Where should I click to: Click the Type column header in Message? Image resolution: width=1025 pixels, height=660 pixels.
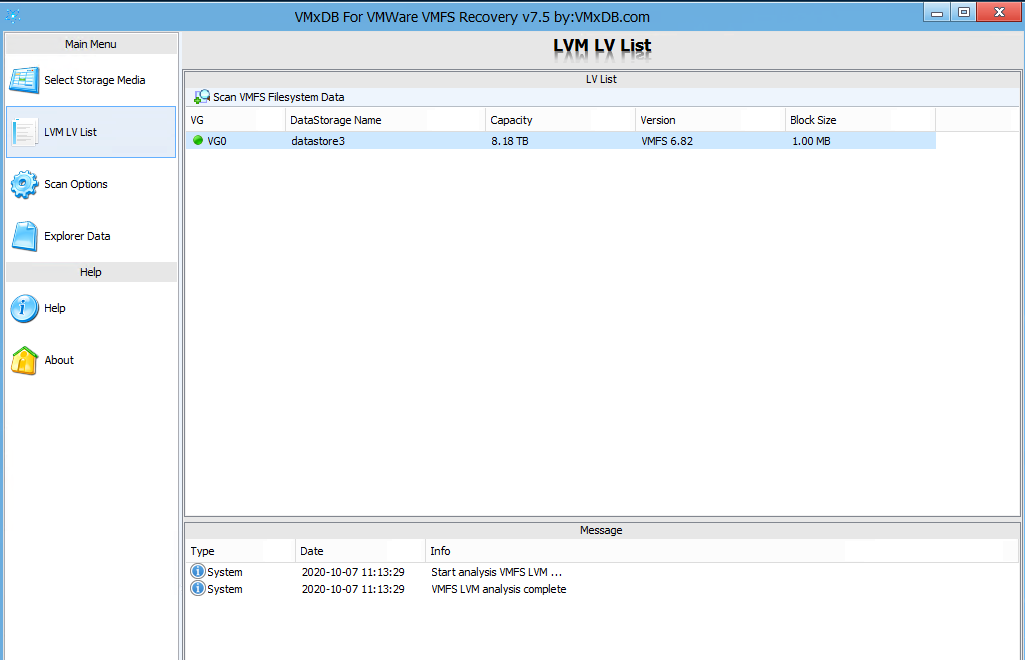click(x=241, y=551)
